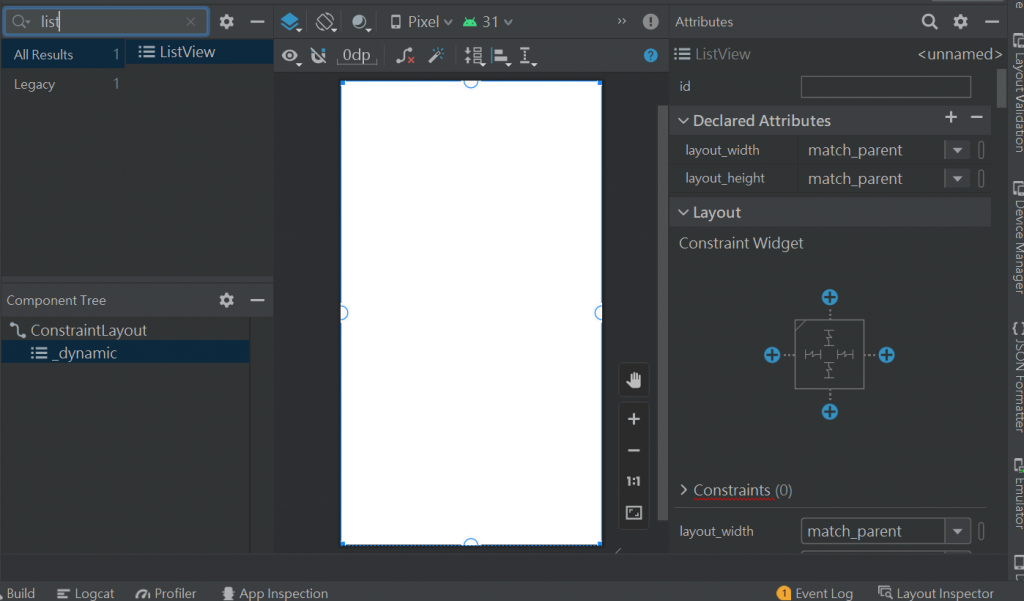Open App Inspection tab
The height and width of the screenshot is (601, 1024).
tap(275, 593)
